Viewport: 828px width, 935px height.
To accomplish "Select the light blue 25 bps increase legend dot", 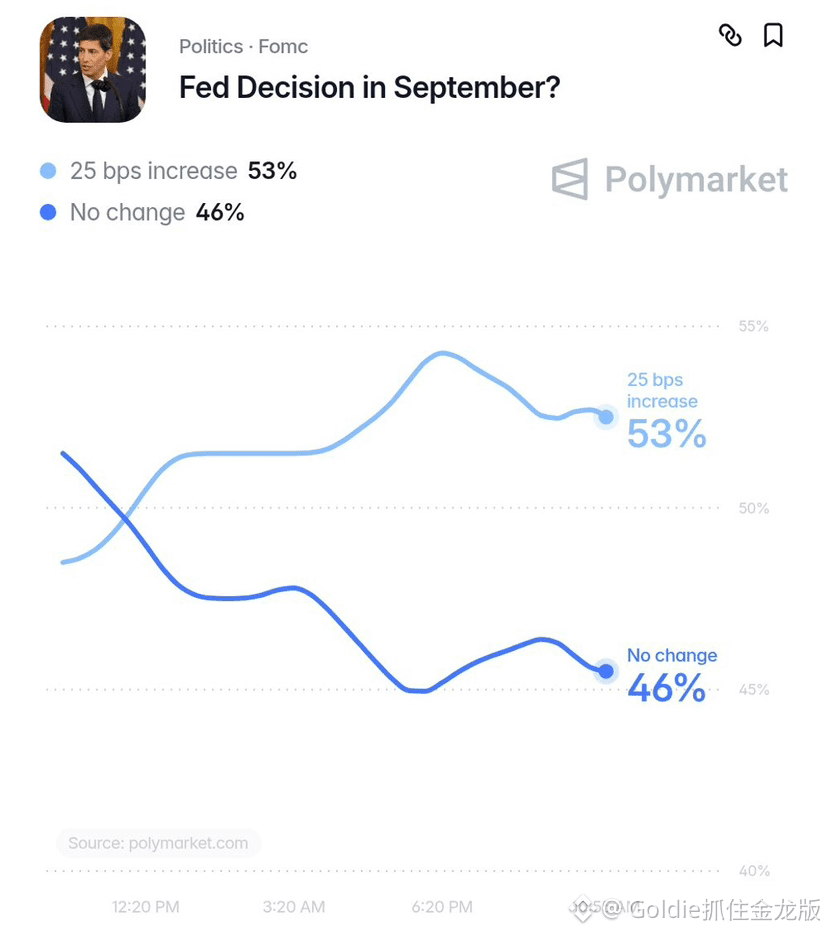I will click(x=48, y=171).
